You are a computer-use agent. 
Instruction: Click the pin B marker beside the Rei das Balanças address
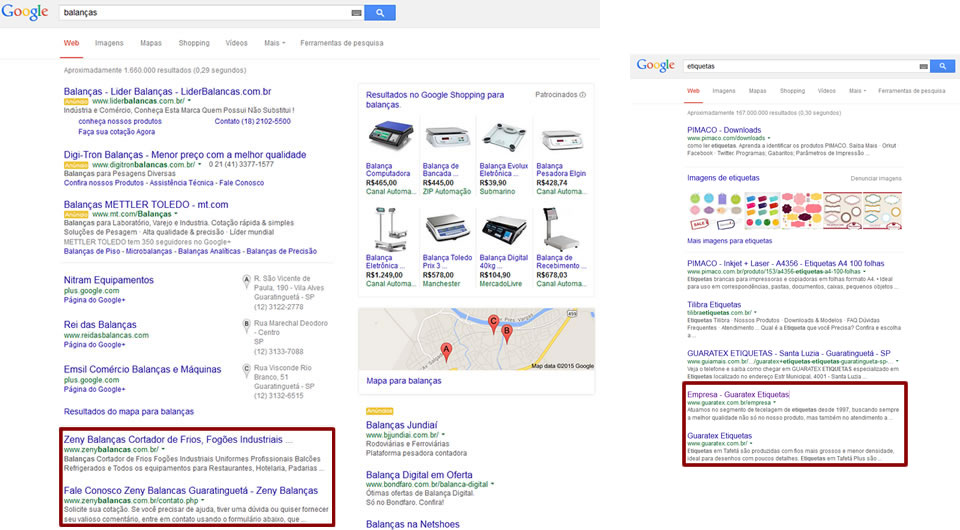pos(246,325)
